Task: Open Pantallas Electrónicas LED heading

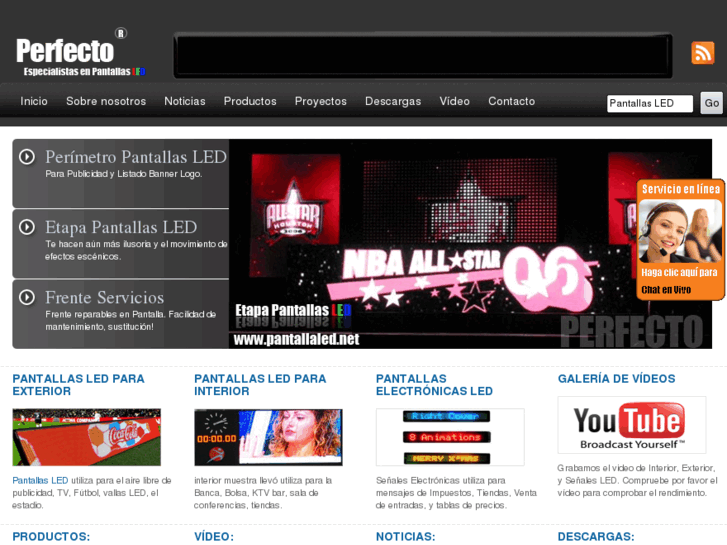Action: [x=434, y=385]
